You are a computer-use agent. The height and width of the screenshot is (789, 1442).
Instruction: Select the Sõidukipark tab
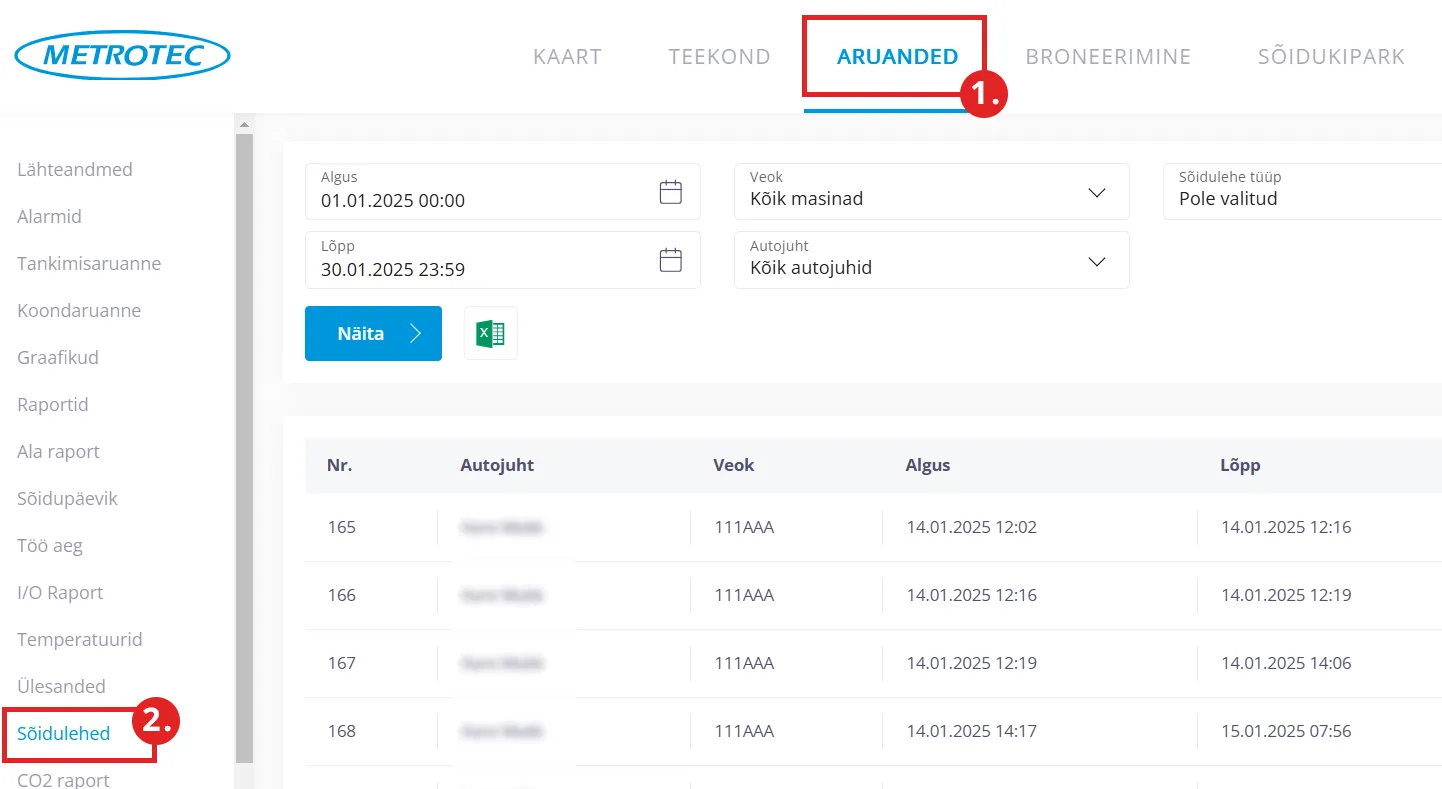1330,57
